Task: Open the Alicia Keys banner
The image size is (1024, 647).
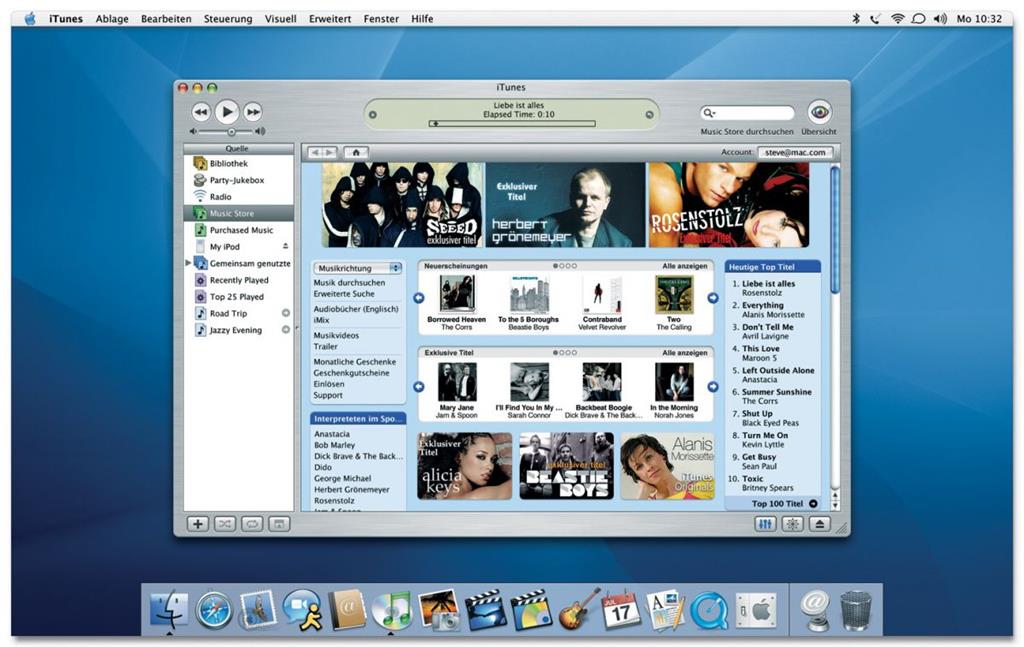Action: pyautogui.click(x=464, y=466)
